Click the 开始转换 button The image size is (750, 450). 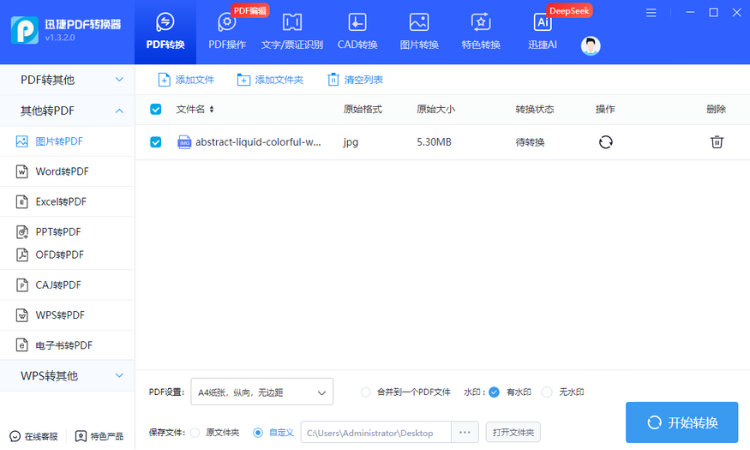[682, 422]
